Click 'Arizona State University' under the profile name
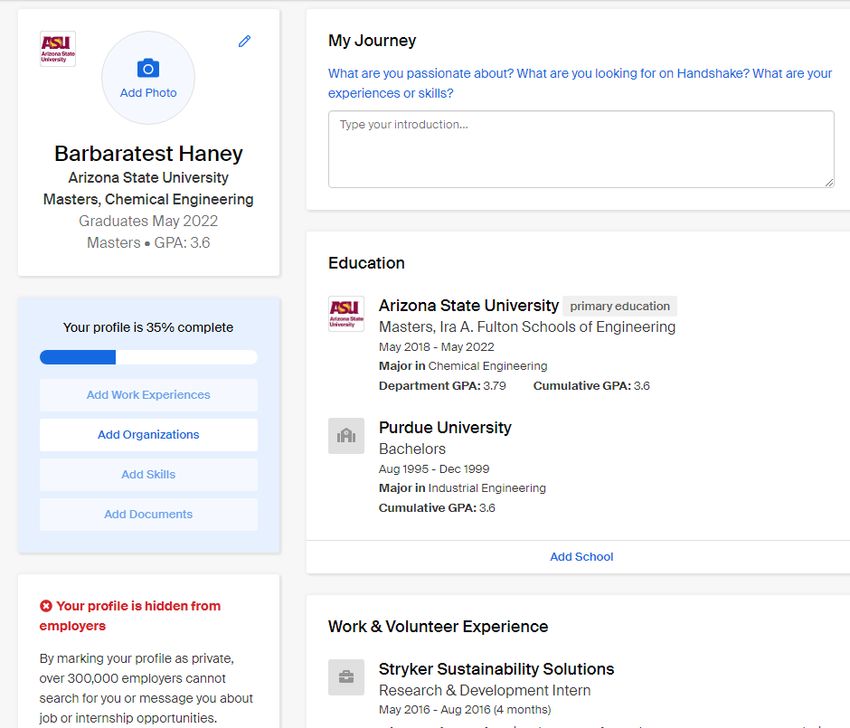 pos(148,178)
